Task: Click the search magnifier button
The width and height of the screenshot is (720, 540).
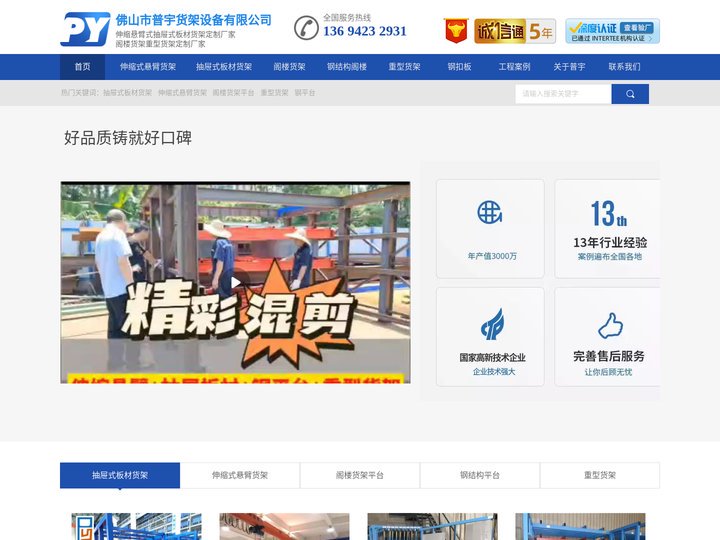Action: coord(630,94)
